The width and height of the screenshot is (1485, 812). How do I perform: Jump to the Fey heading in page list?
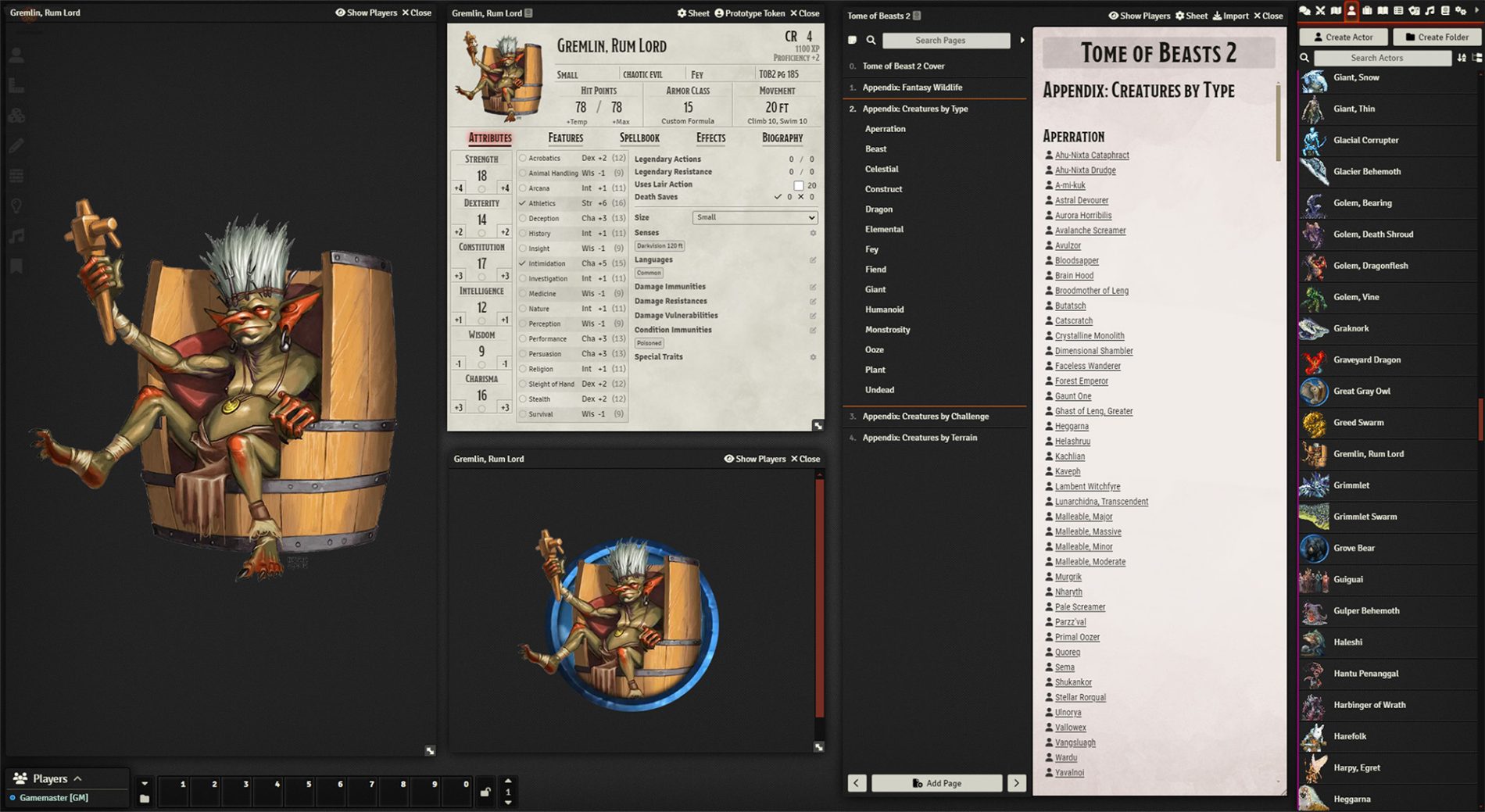click(x=871, y=249)
